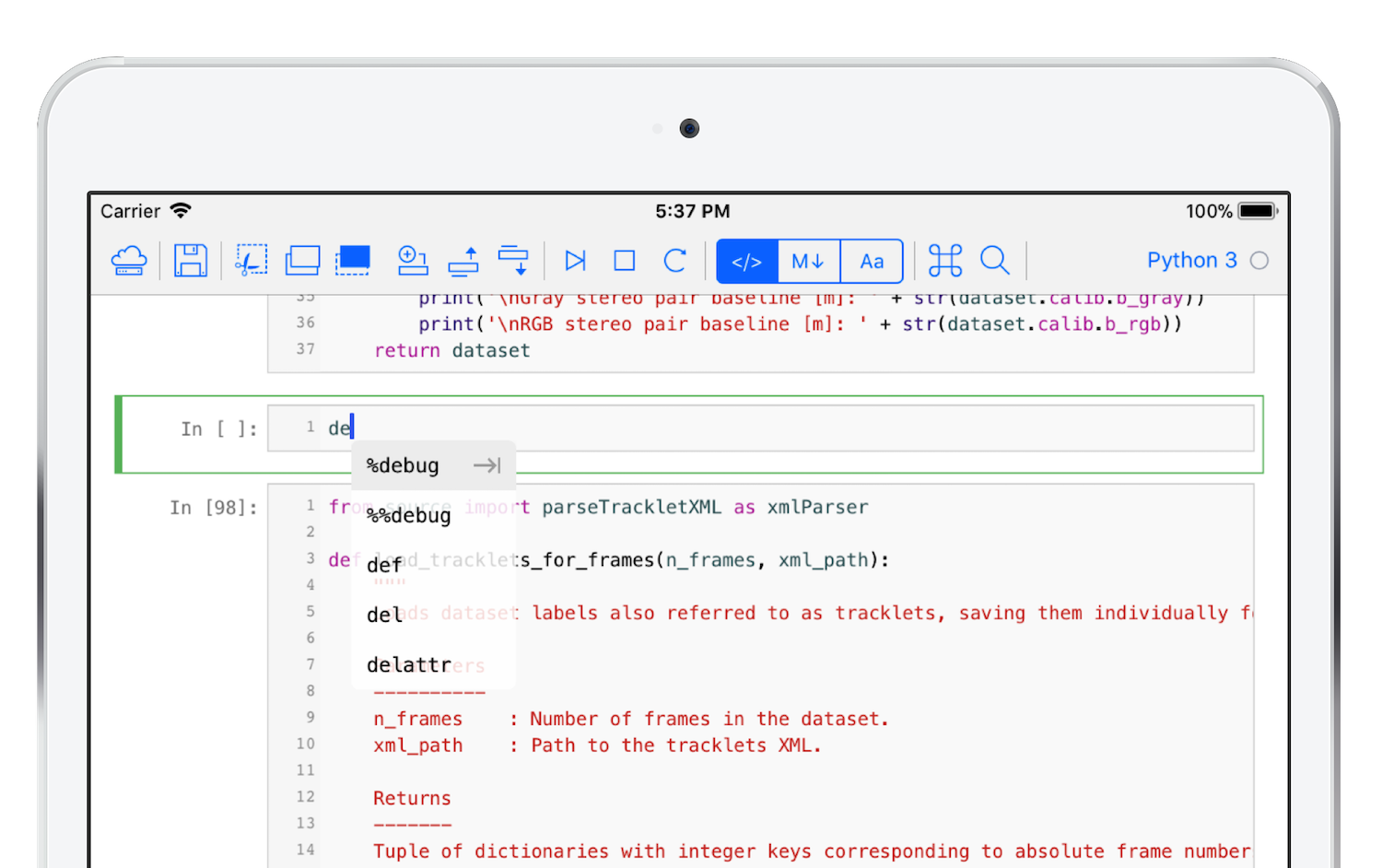
Task: Copy the selected cell
Action: pyautogui.click(x=302, y=261)
